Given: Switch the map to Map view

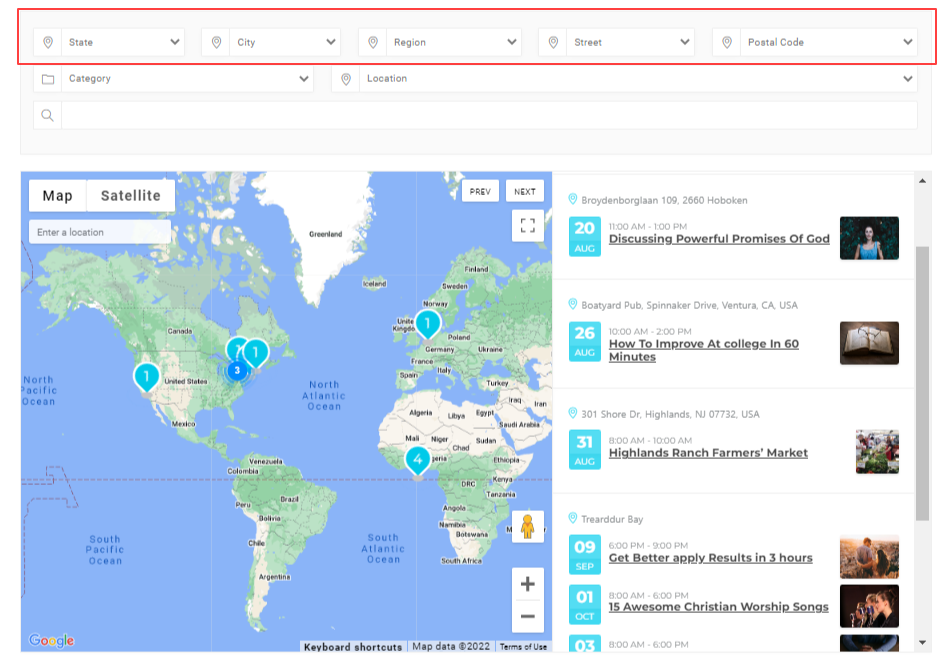Looking at the screenshot, I should tap(57, 195).
